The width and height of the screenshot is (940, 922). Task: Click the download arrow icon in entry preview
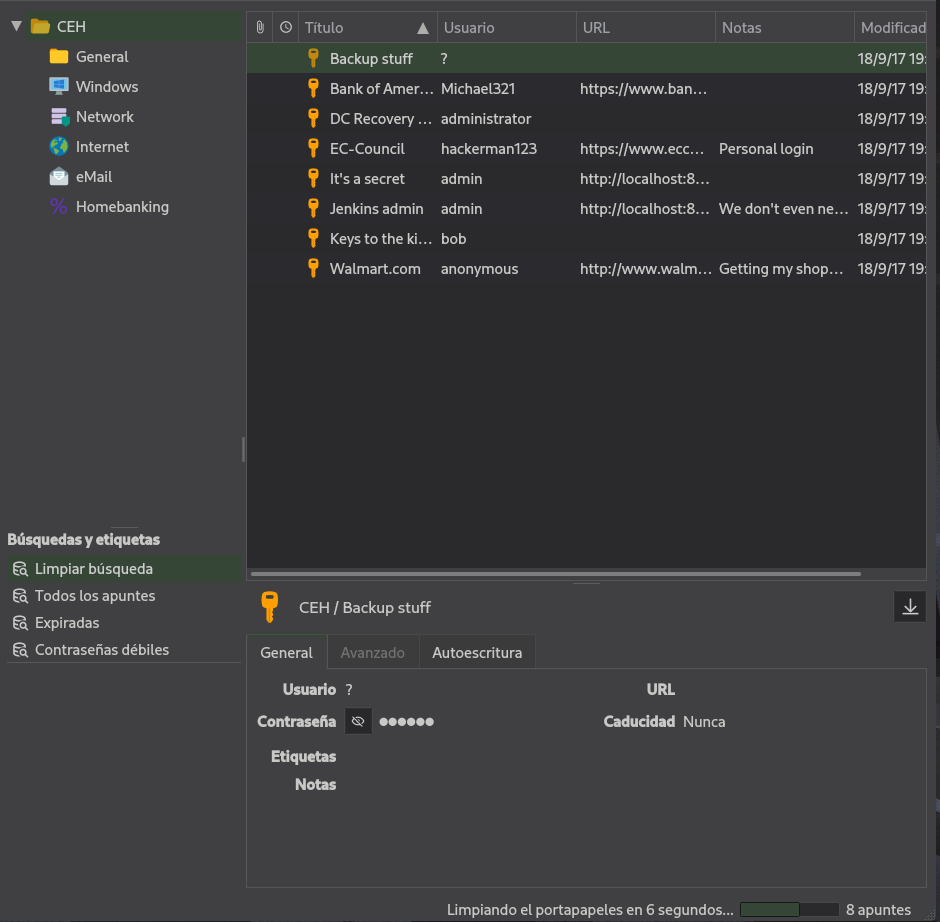(x=910, y=607)
